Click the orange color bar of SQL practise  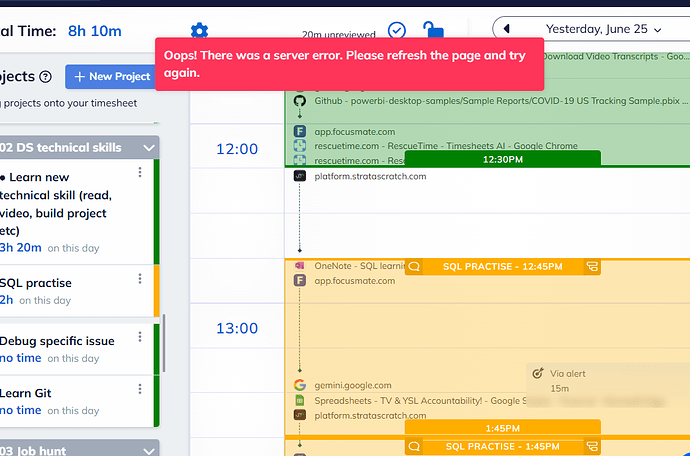(156, 291)
